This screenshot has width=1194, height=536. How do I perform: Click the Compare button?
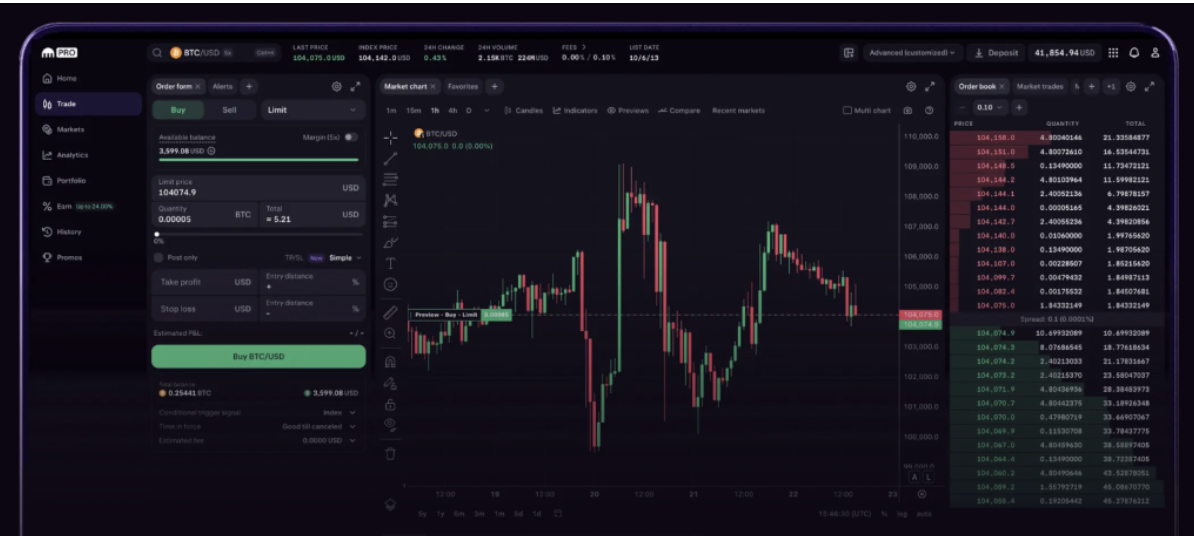point(679,110)
